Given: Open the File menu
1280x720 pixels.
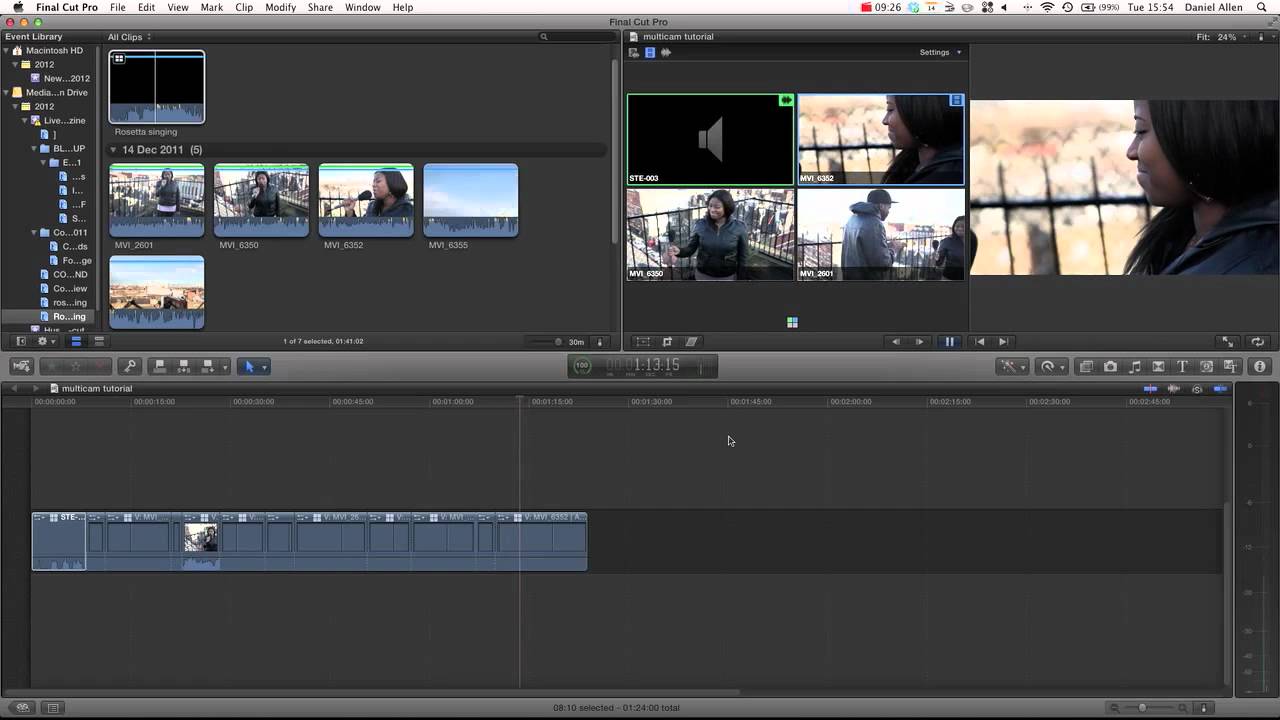Looking at the screenshot, I should point(118,7).
